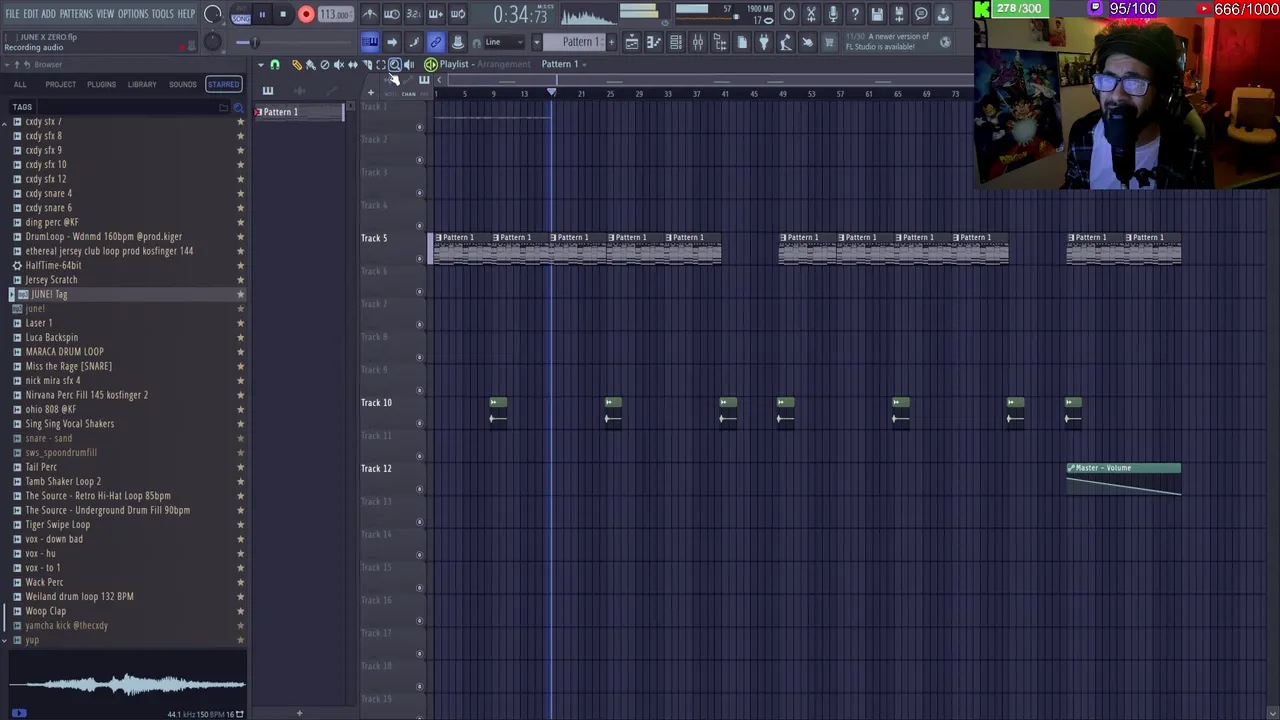Click the one-click audio recording microphone icon

(x=833, y=14)
